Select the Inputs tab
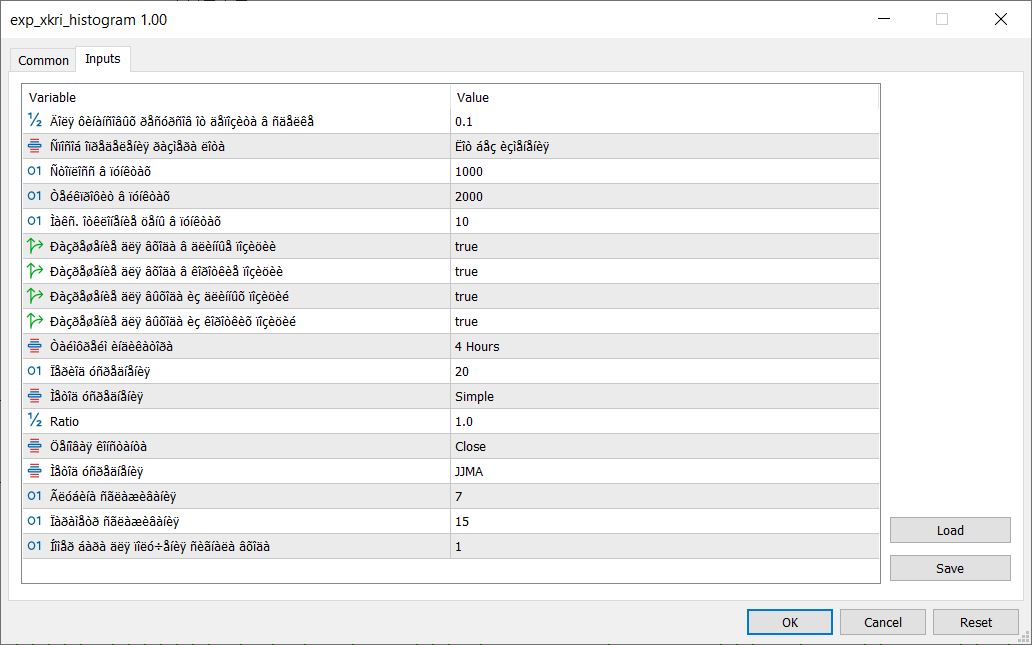The height and width of the screenshot is (645, 1032). pyautogui.click(x=103, y=59)
